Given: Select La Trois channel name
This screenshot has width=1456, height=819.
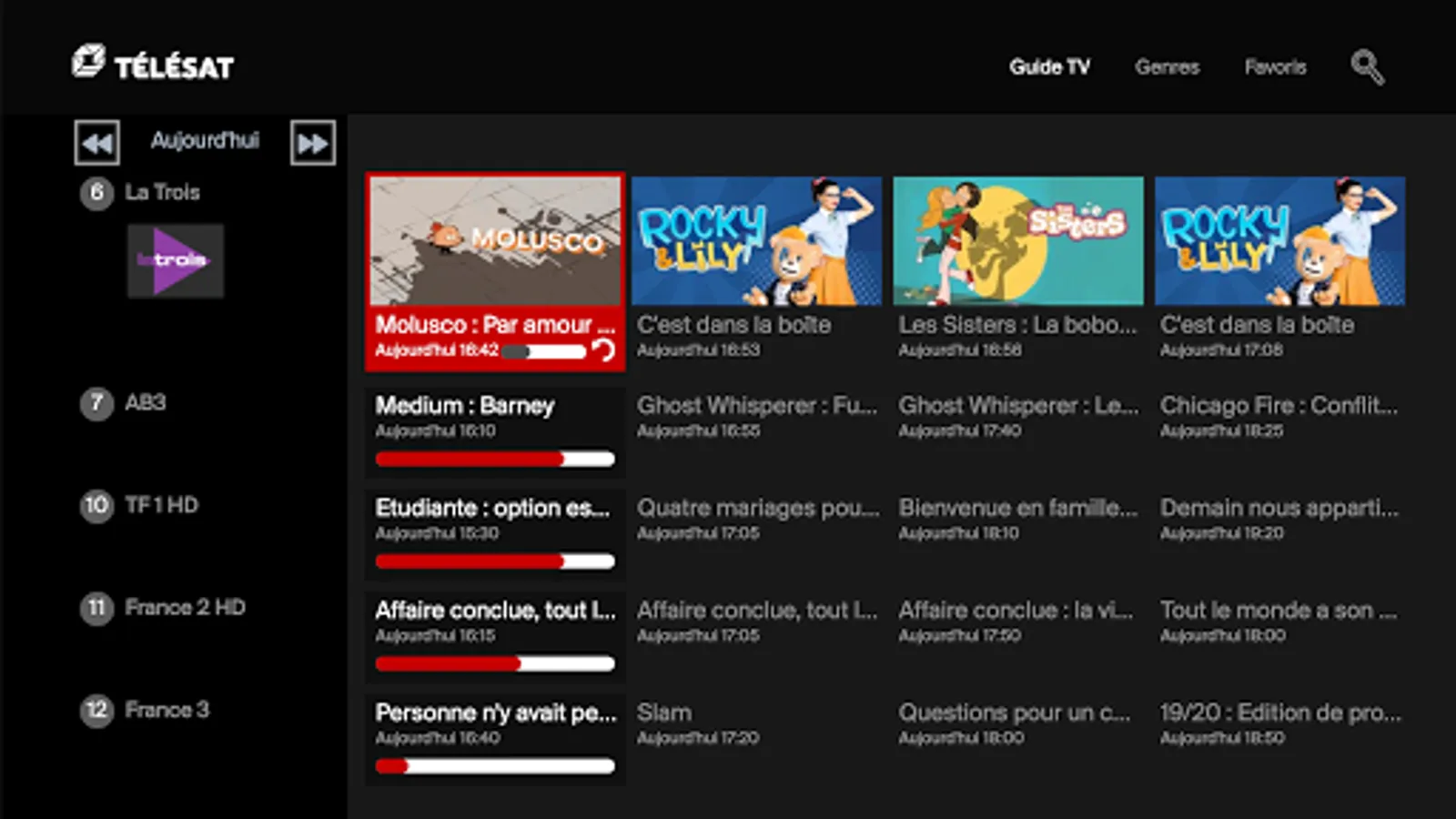Looking at the screenshot, I should click(162, 192).
